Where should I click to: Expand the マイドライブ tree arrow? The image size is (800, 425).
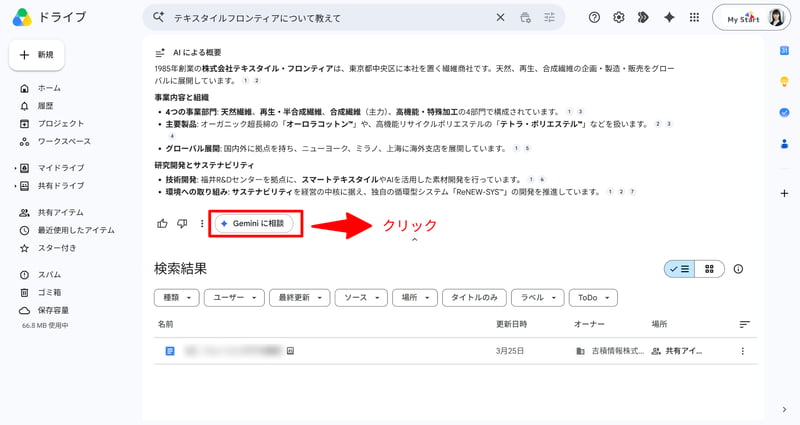[x=15, y=168]
